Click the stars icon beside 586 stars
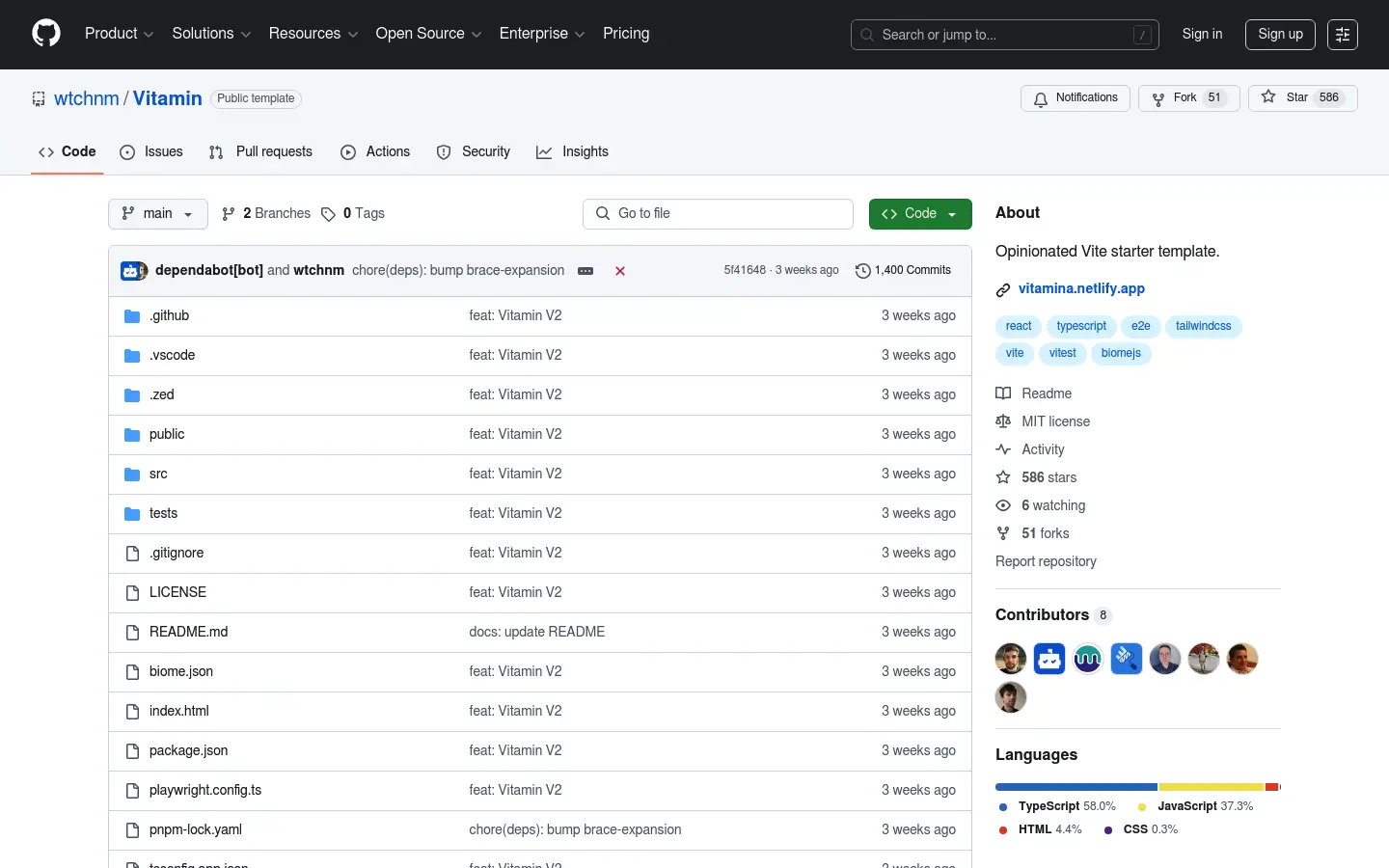 click(x=1003, y=477)
